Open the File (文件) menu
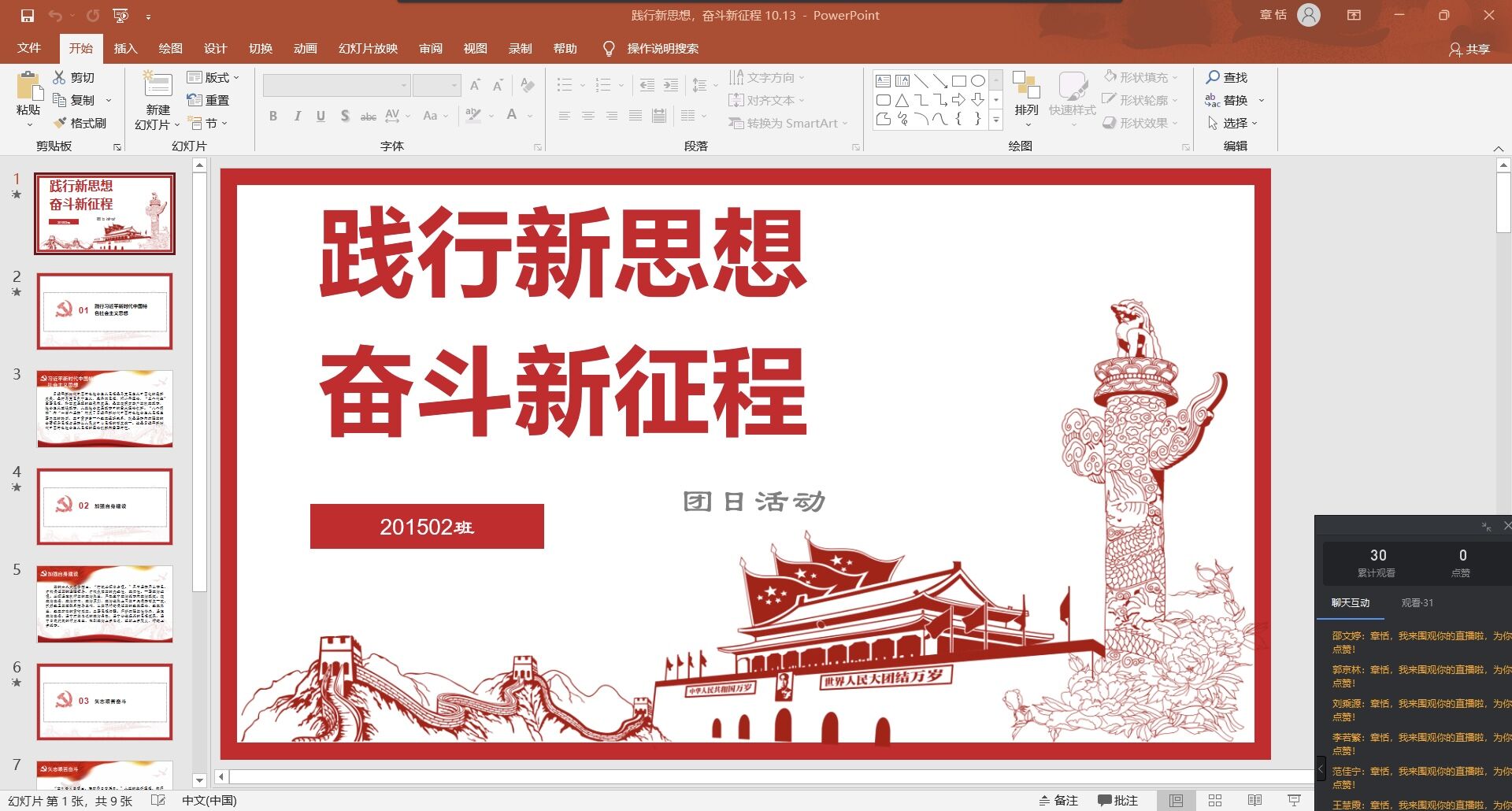The height and width of the screenshot is (811, 1512). point(29,48)
